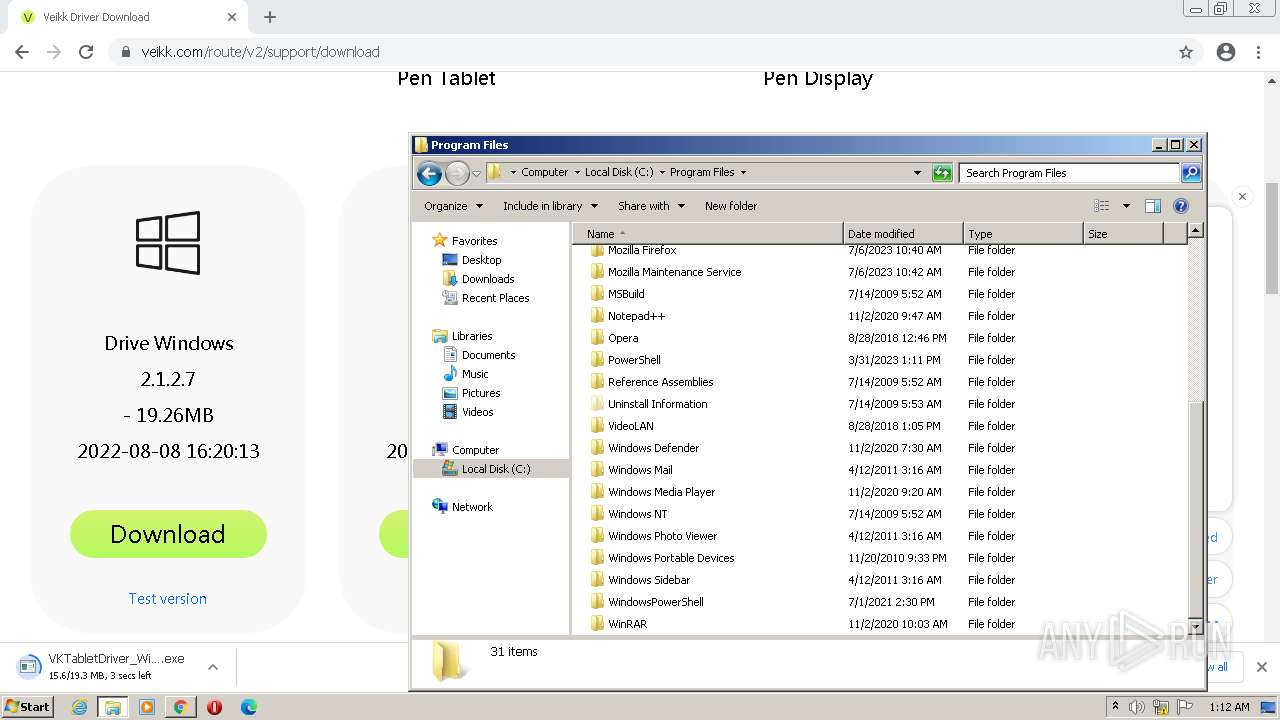Viewport: 1280px width, 720px height.
Task: Click the Action Center flag icon
Action: (1184, 707)
